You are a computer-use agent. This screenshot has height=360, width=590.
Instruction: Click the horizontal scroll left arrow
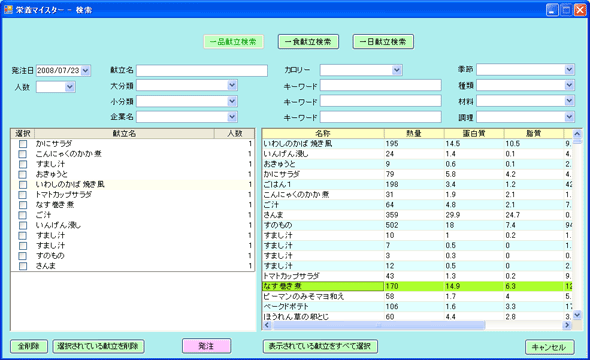tap(267, 325)
